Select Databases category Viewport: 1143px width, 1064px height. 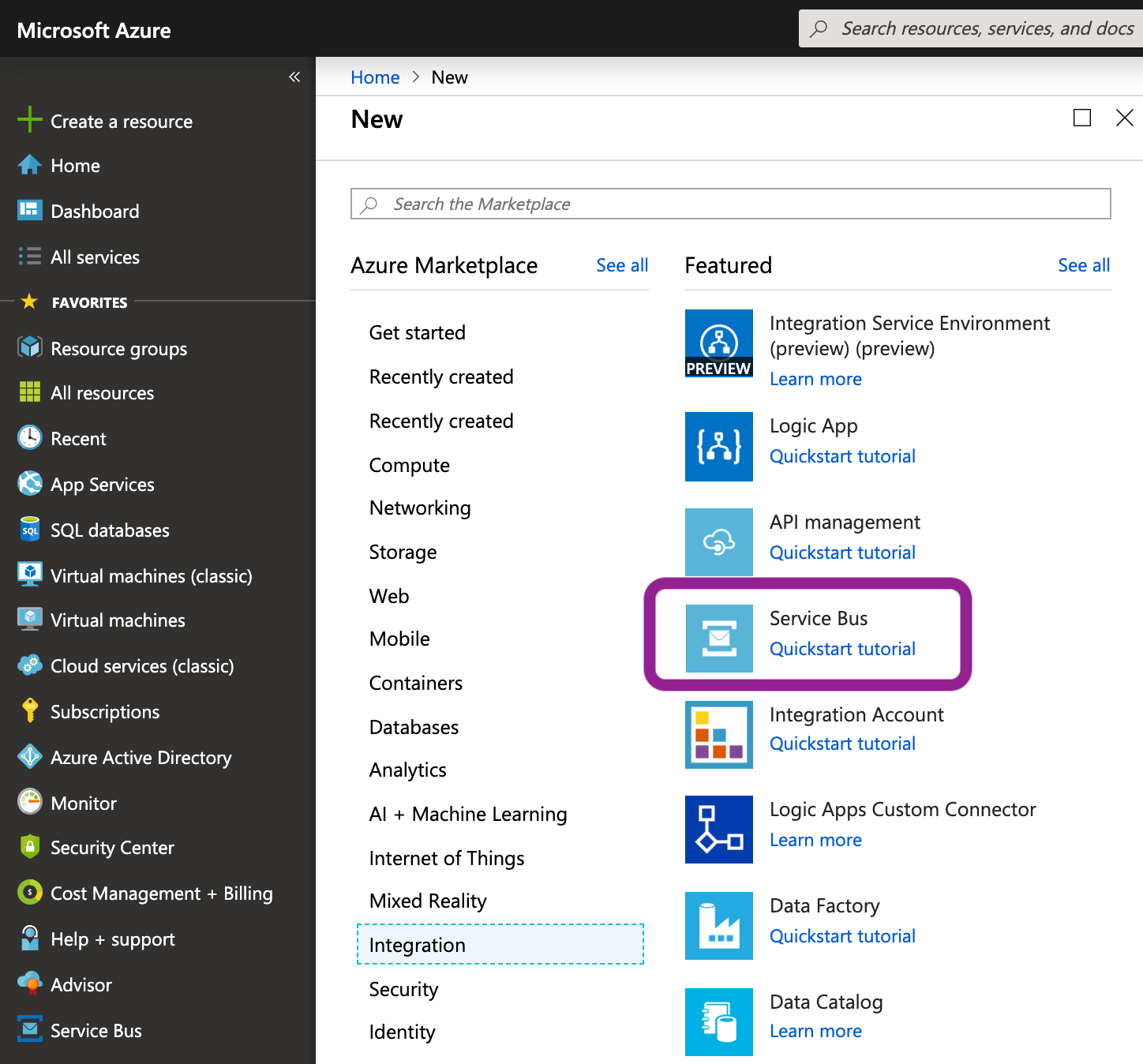pyautogui.click(x=414, y=727)
